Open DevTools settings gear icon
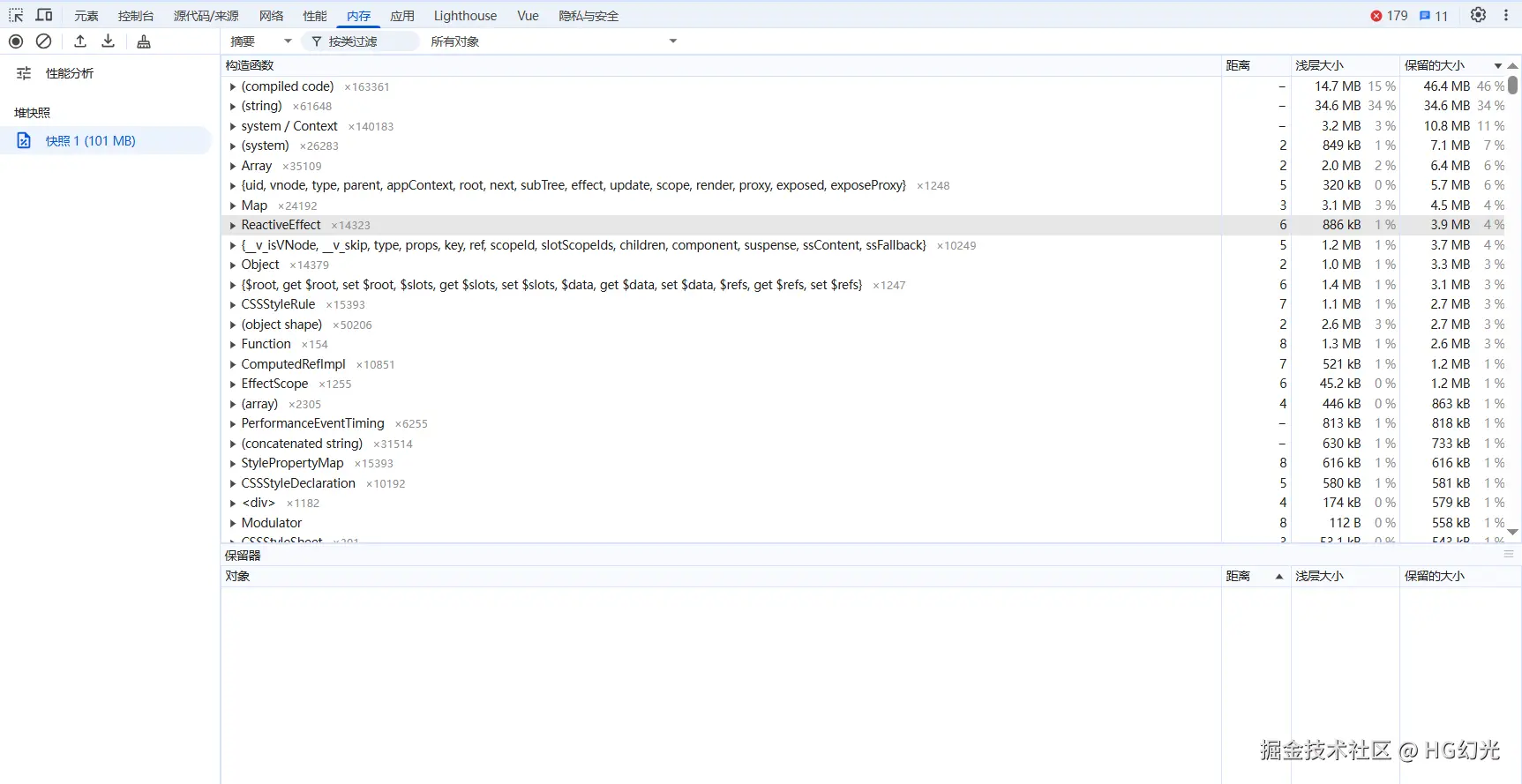Image resolution: width=1522 pixels, height=784 pixels. click(x=1478, y=15)
